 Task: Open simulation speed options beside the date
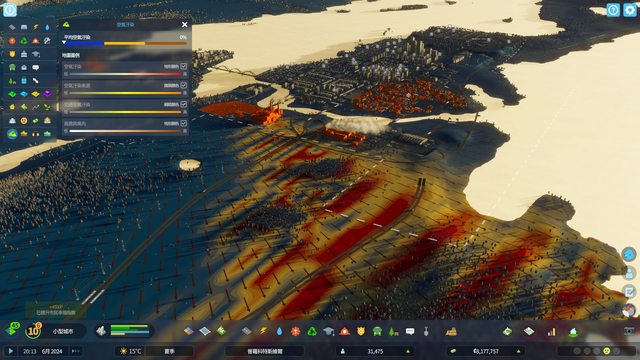click(76, 351)
